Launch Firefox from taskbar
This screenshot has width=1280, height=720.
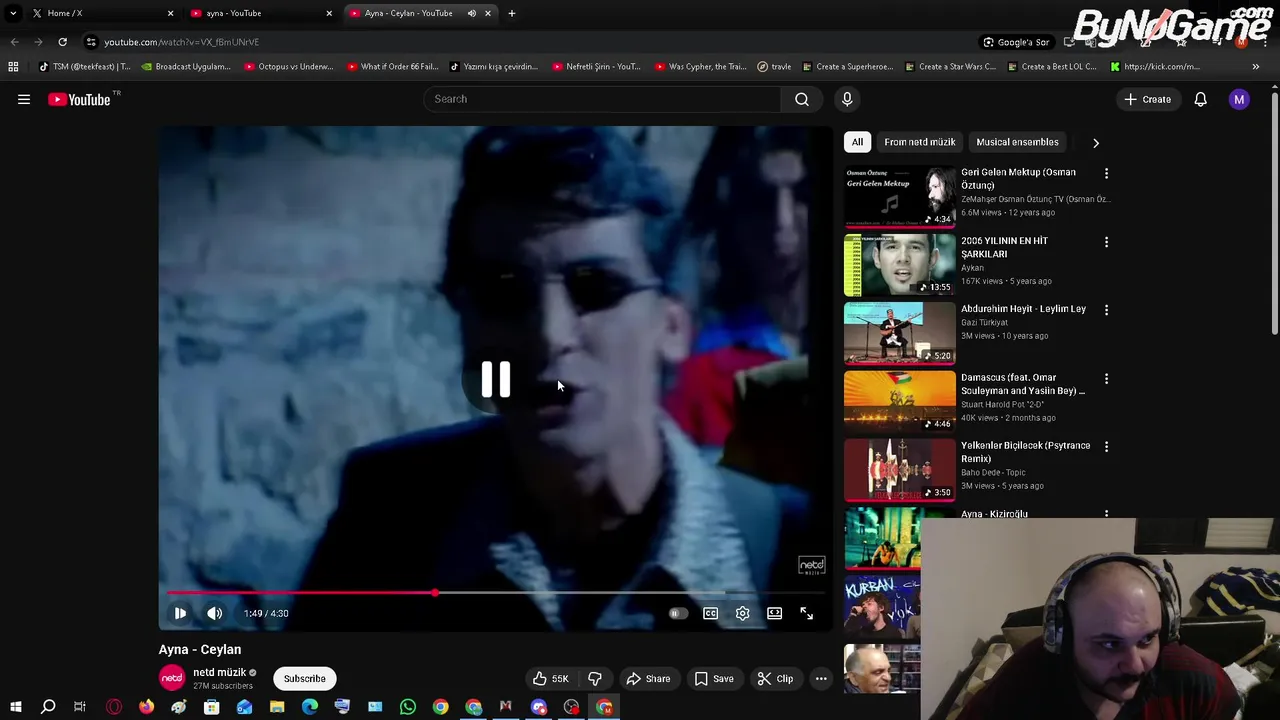(x=146, y=707)
